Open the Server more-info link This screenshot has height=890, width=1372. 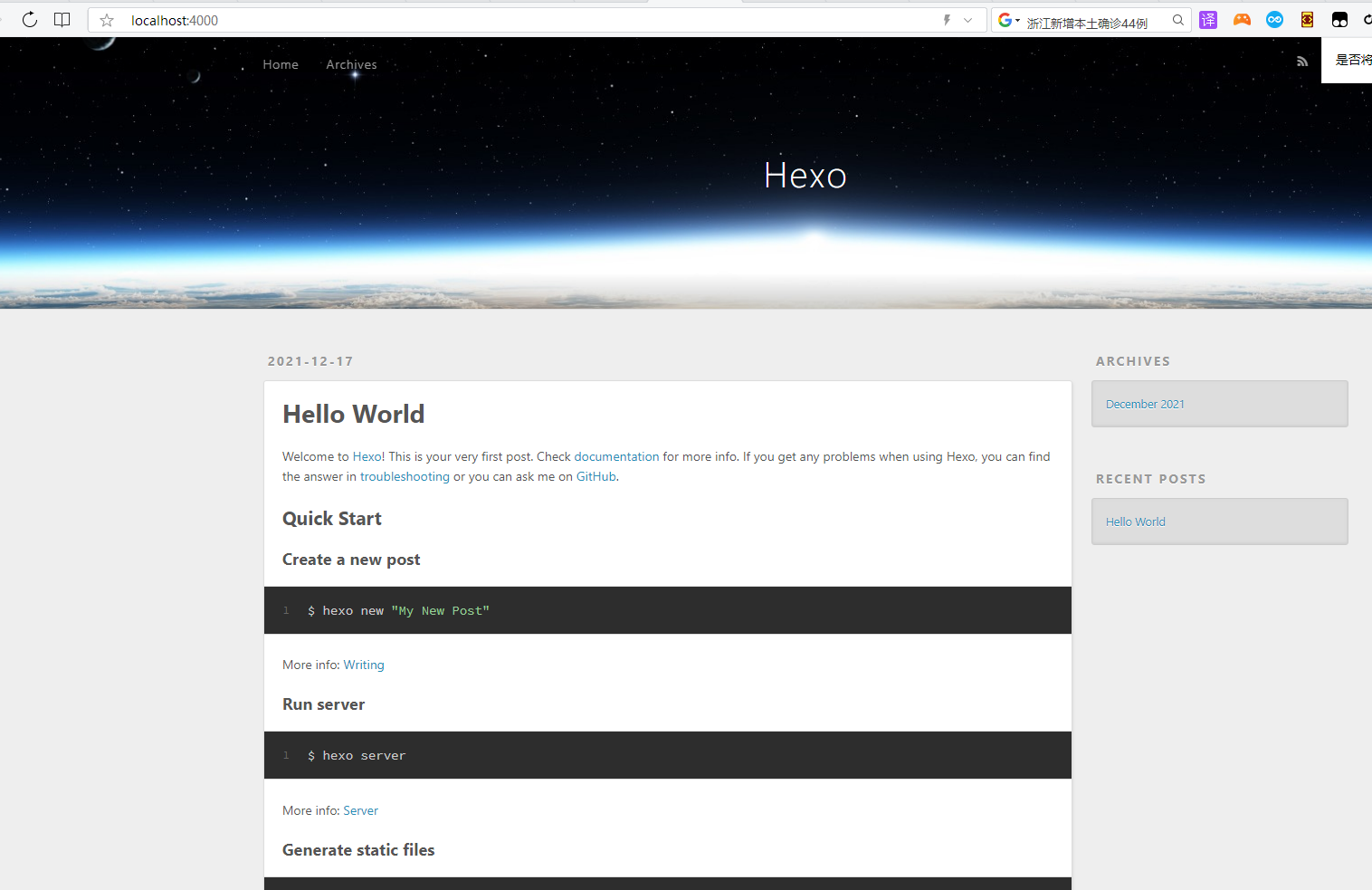(360, 810)
